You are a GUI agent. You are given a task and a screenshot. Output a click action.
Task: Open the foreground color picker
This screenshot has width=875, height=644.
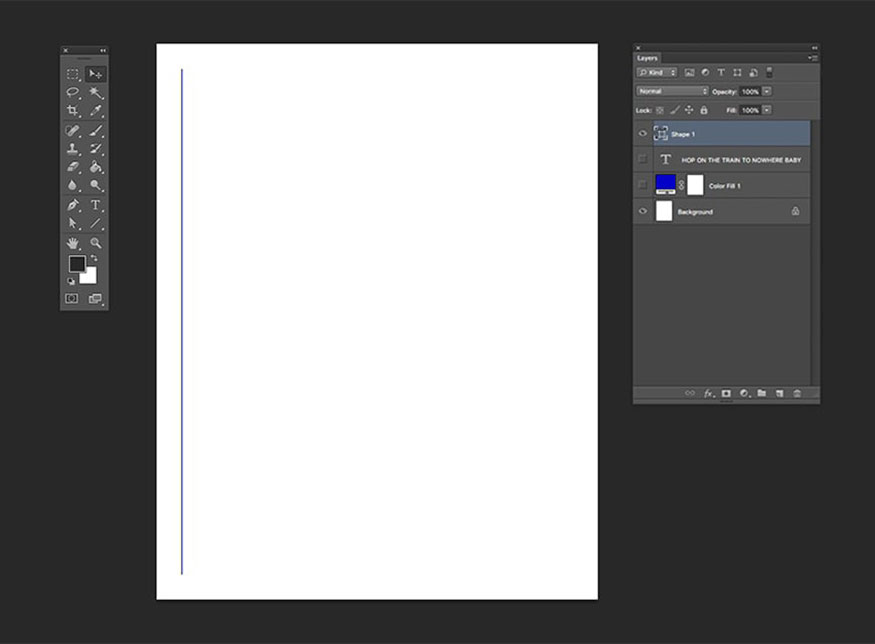coord(76,263)
